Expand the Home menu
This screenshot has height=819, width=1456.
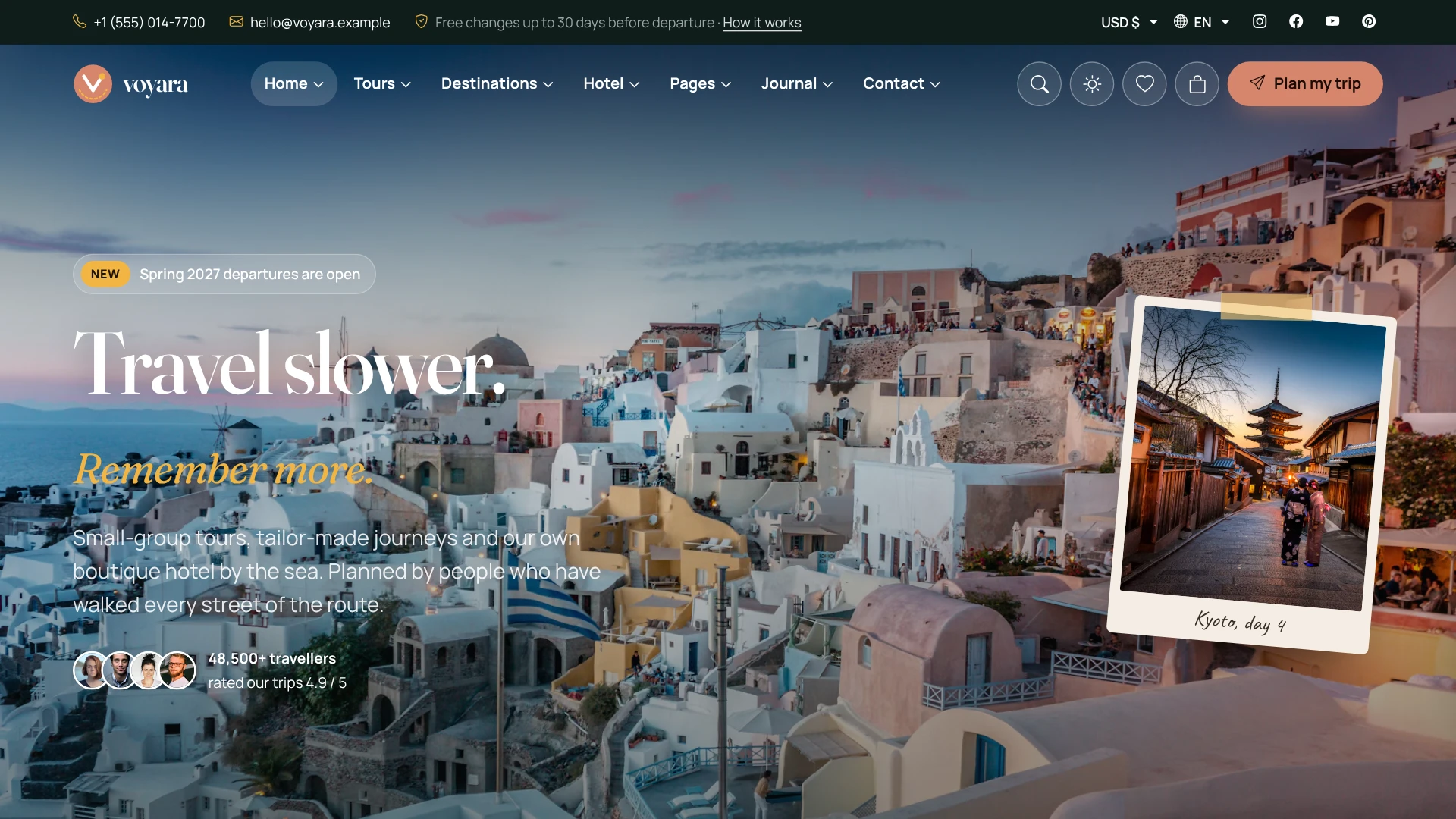pyautogui.click(x=294, y=83)
